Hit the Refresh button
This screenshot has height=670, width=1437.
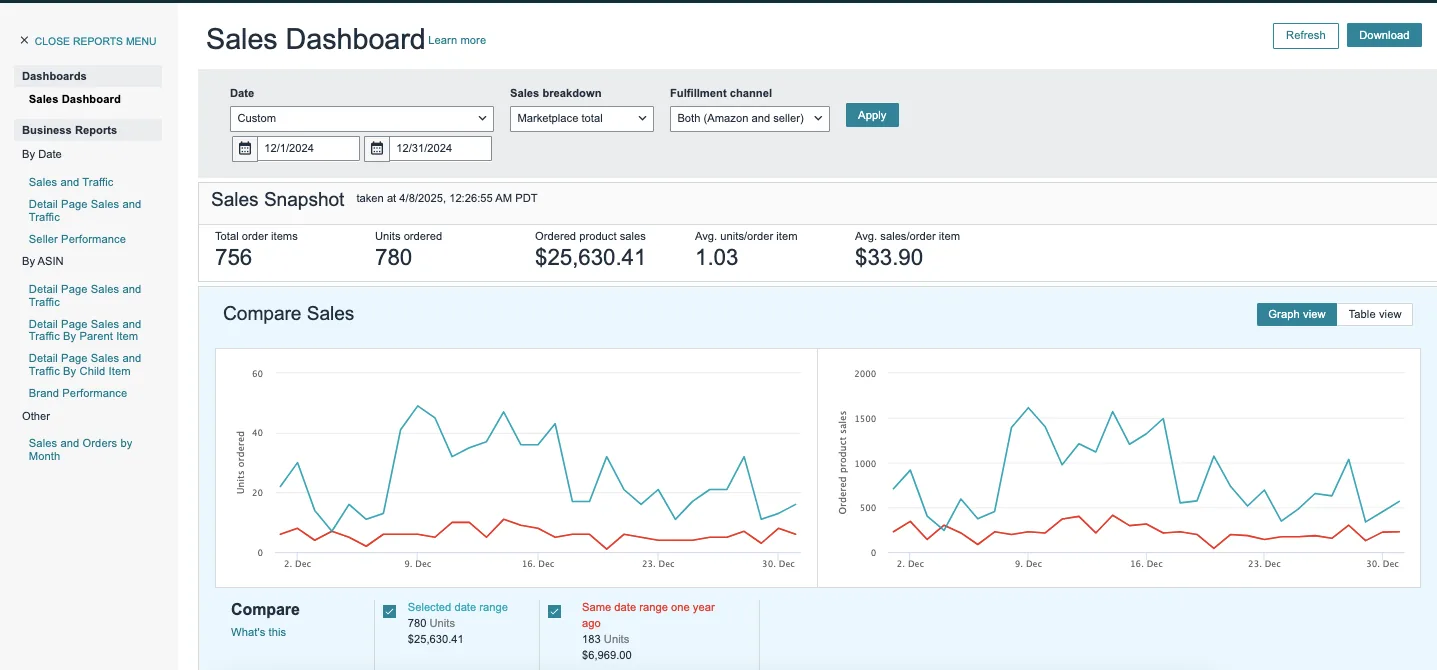coord(1305,36)
